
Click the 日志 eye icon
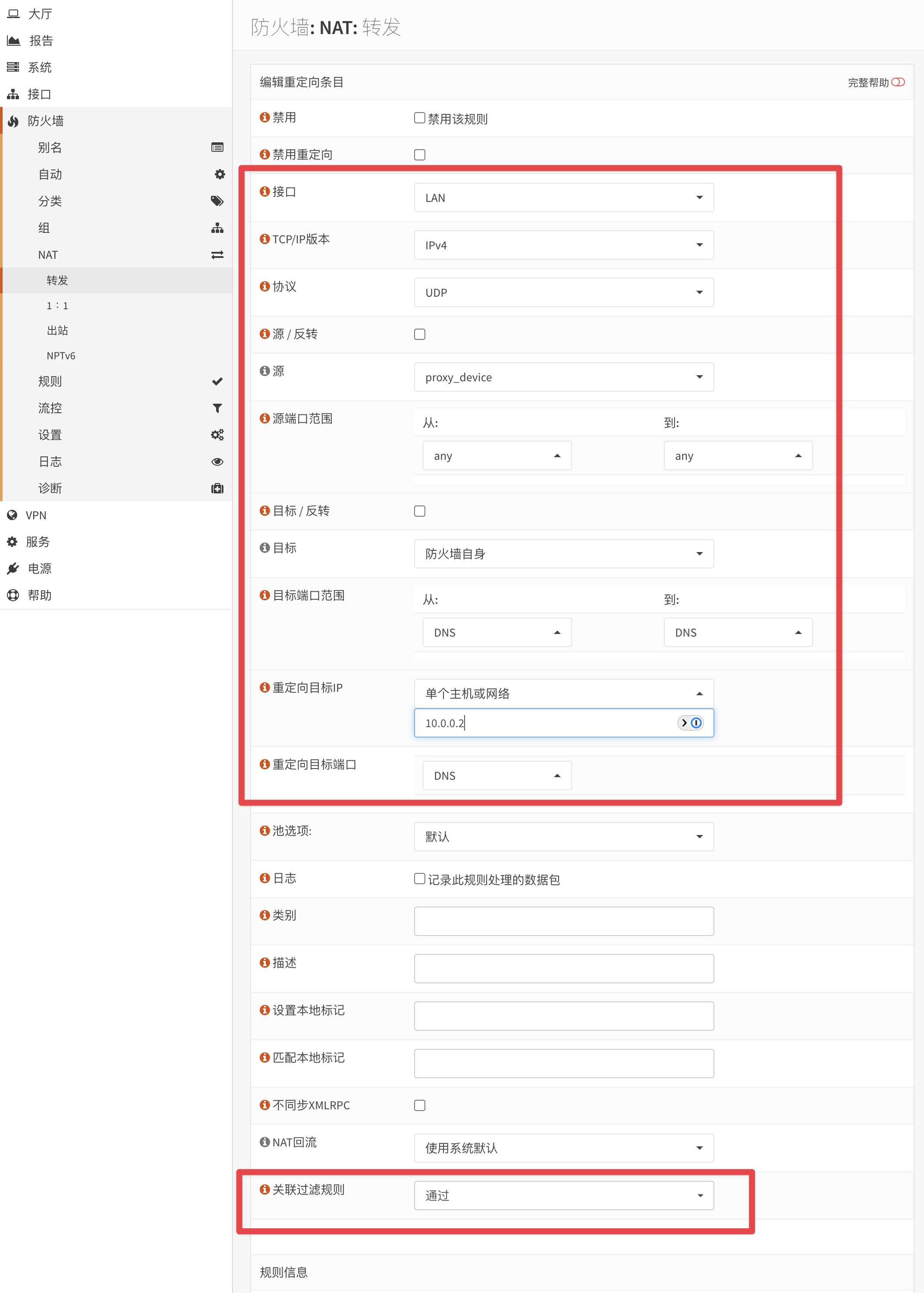point(217,461)
